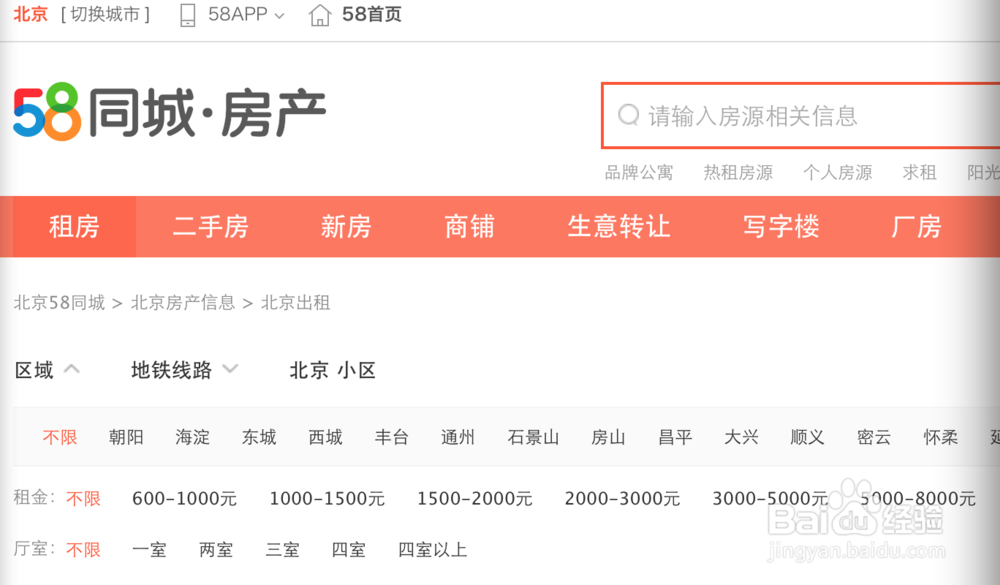The image size is (1000, 585).
Task: Filter by 大兴 district
Action: 741,437
